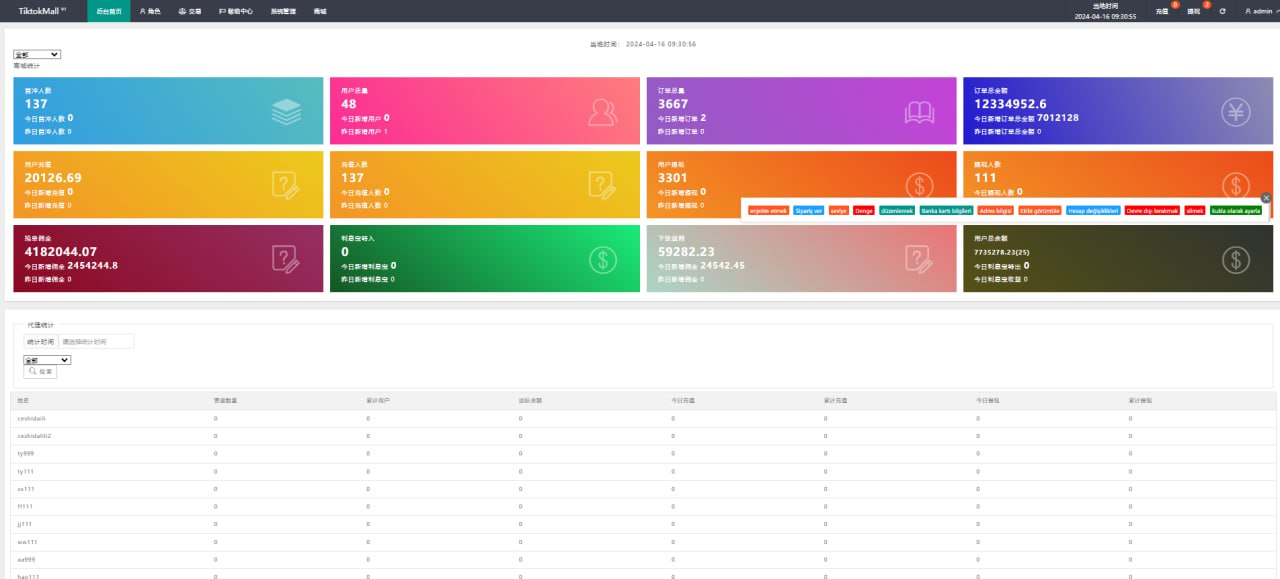The image size is (1280, 579).
Task: Open the 交易 menu in navbar
Action: pos(189,11)
